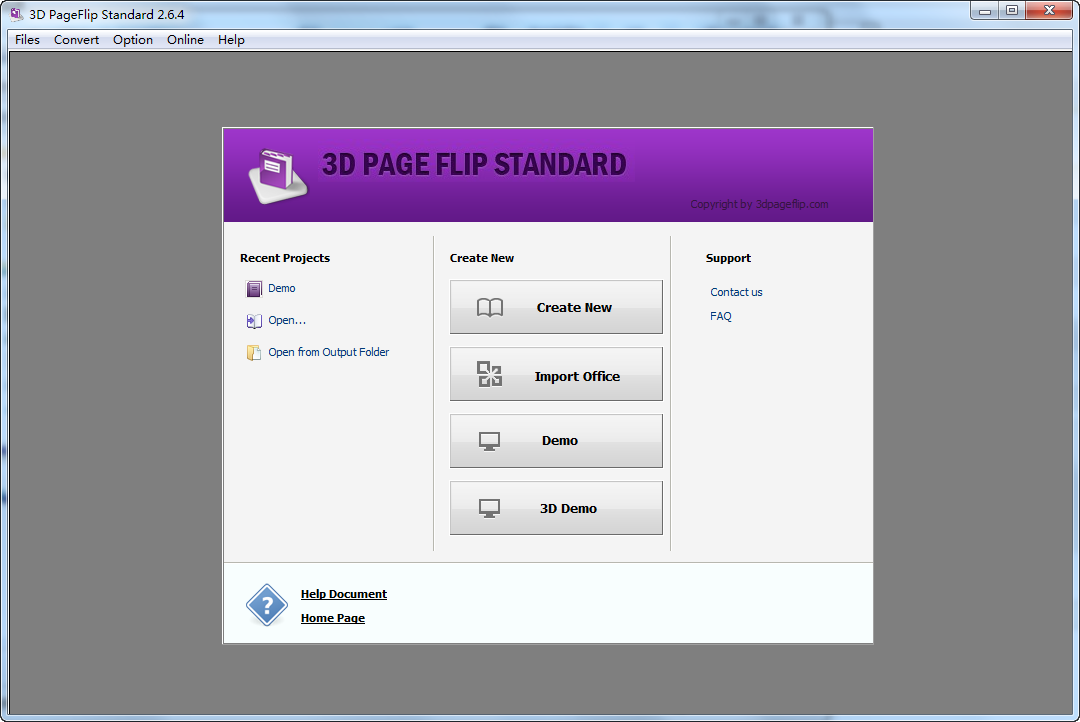Click the icon next to Open...

pyautogui.click(x=253, y=320)
